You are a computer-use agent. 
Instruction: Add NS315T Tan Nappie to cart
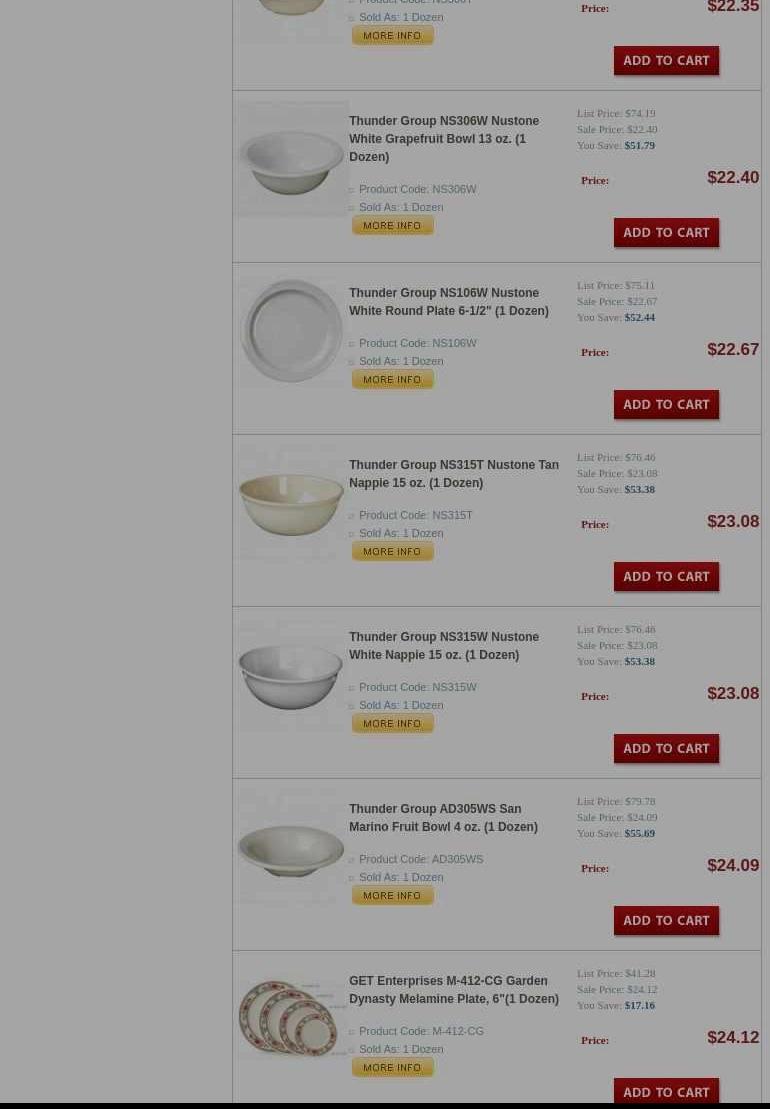point(666,576)
